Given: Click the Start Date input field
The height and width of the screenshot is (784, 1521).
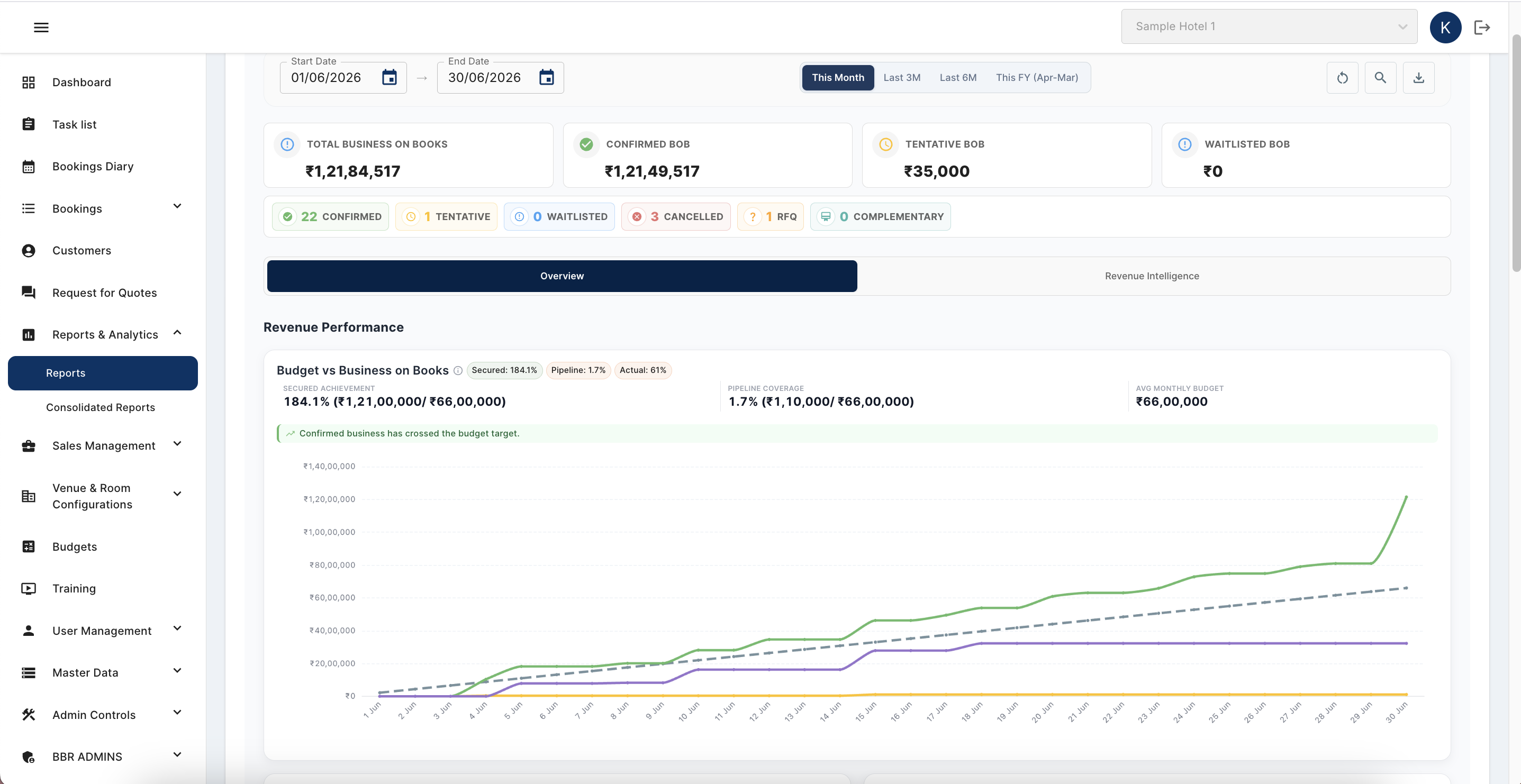Looking at the screenshot, I should tap(343, 77).
